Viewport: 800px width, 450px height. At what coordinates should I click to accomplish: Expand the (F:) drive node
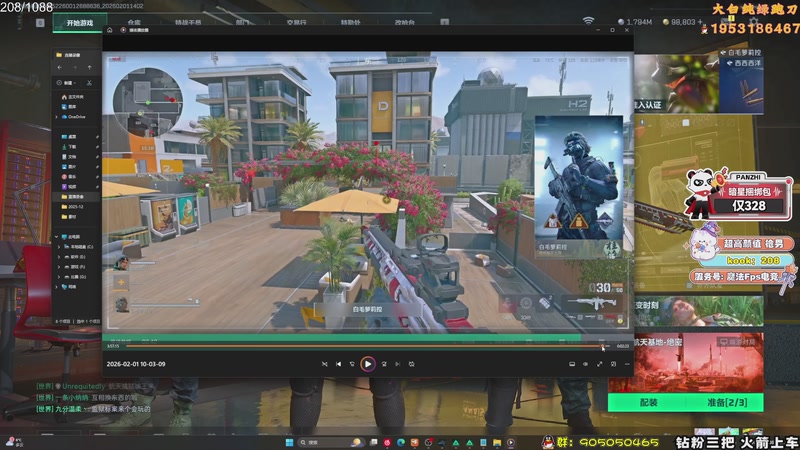pos(59,266)
